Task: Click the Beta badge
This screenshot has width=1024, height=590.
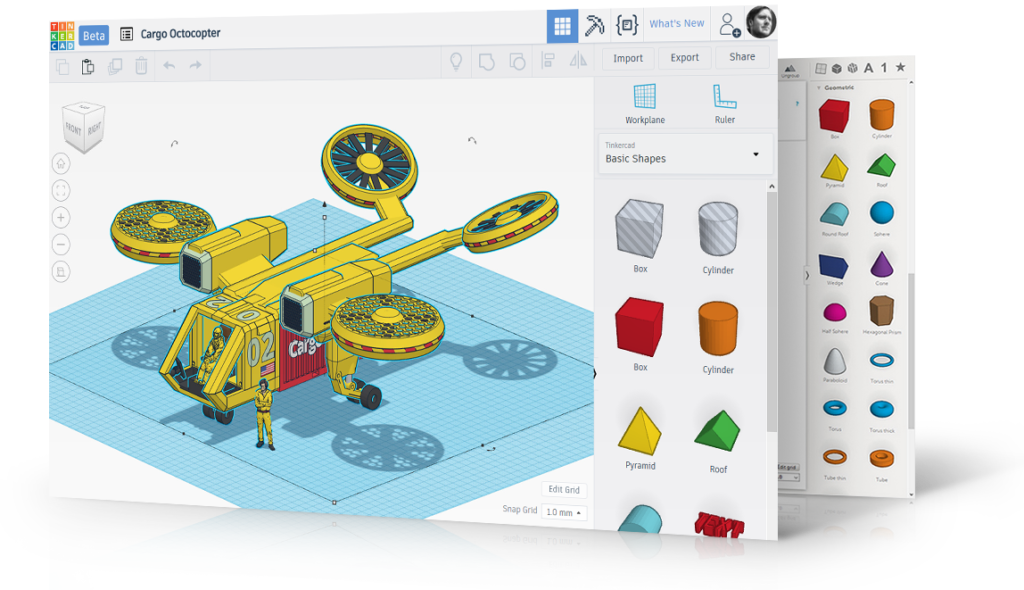Action: 93,35
